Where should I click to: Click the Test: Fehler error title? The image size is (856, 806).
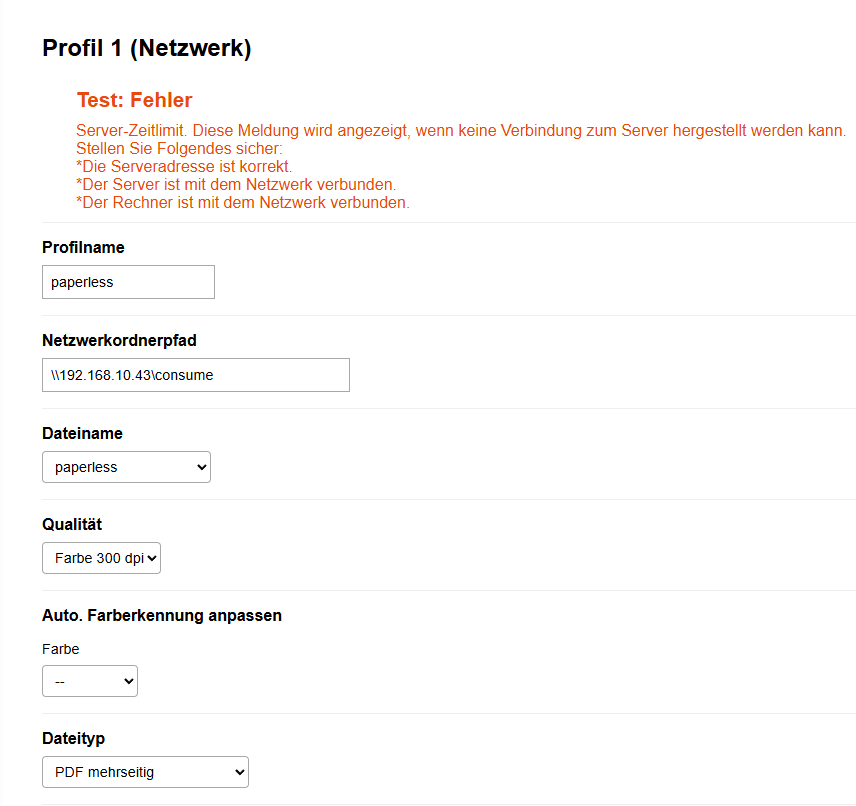click(x=134, y=100)
